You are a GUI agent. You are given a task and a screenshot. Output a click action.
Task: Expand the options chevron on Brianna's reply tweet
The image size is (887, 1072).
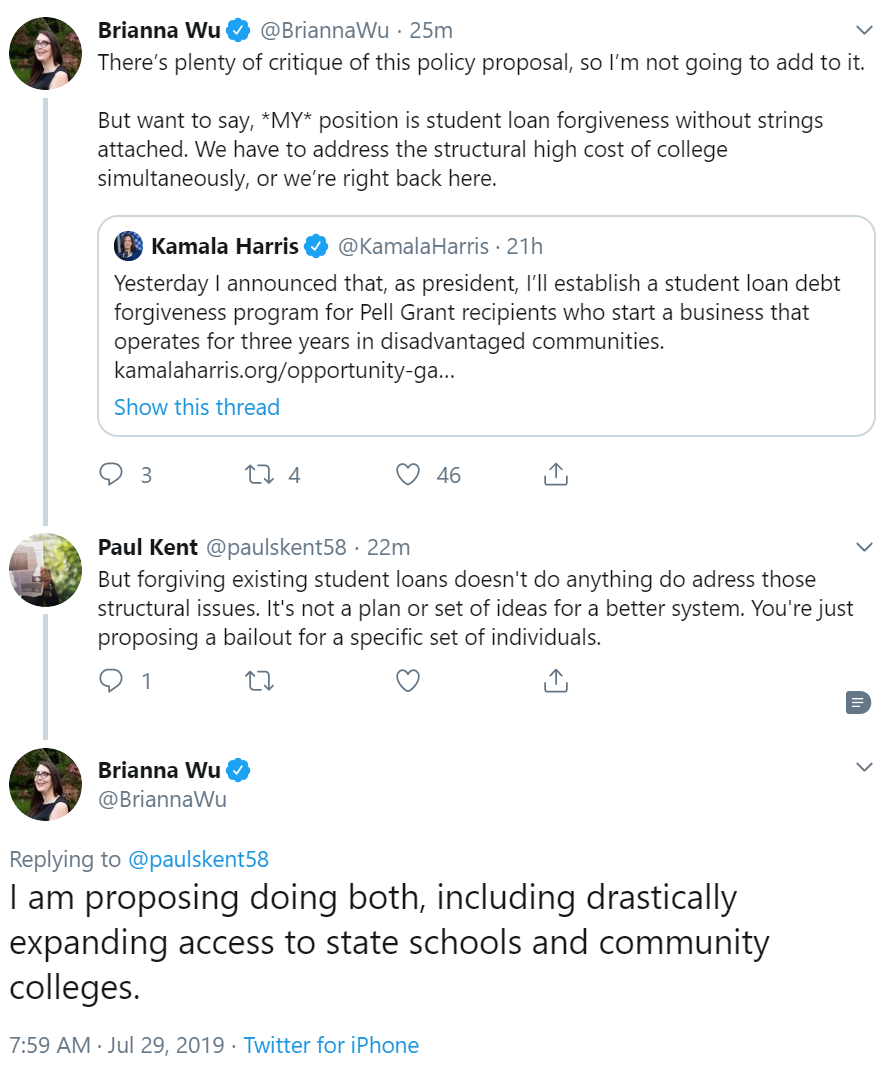[864, 767]
